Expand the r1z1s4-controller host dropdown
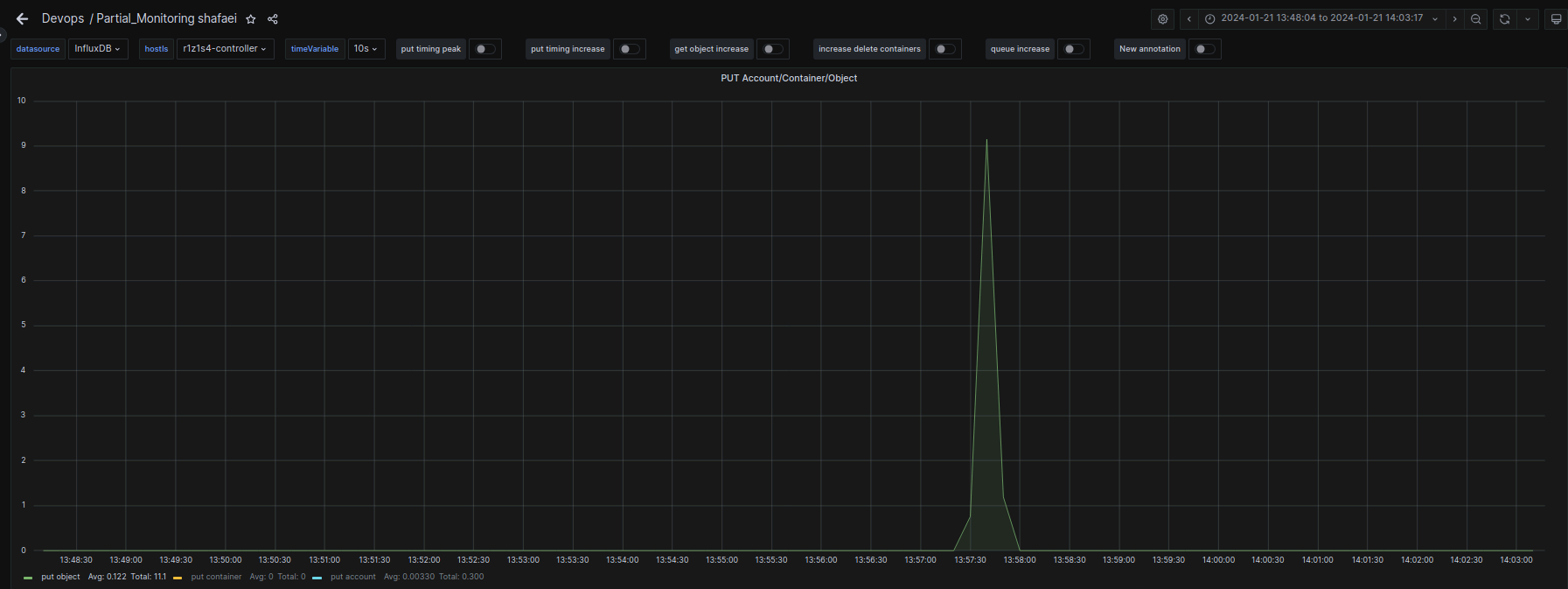1568x589 pixels. coord(225,49)
